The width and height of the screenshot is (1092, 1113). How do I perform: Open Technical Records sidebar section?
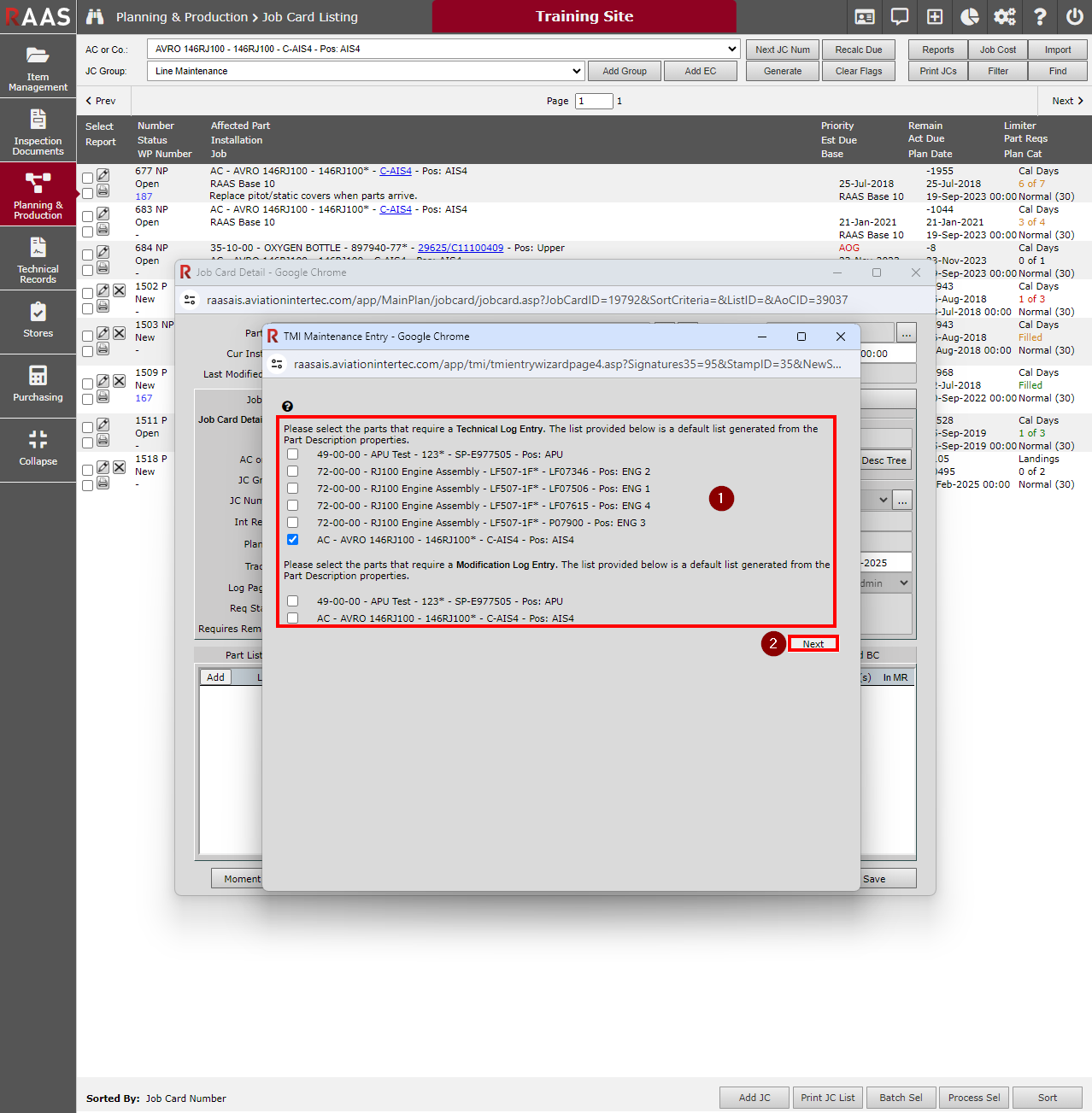coord(38,260)
